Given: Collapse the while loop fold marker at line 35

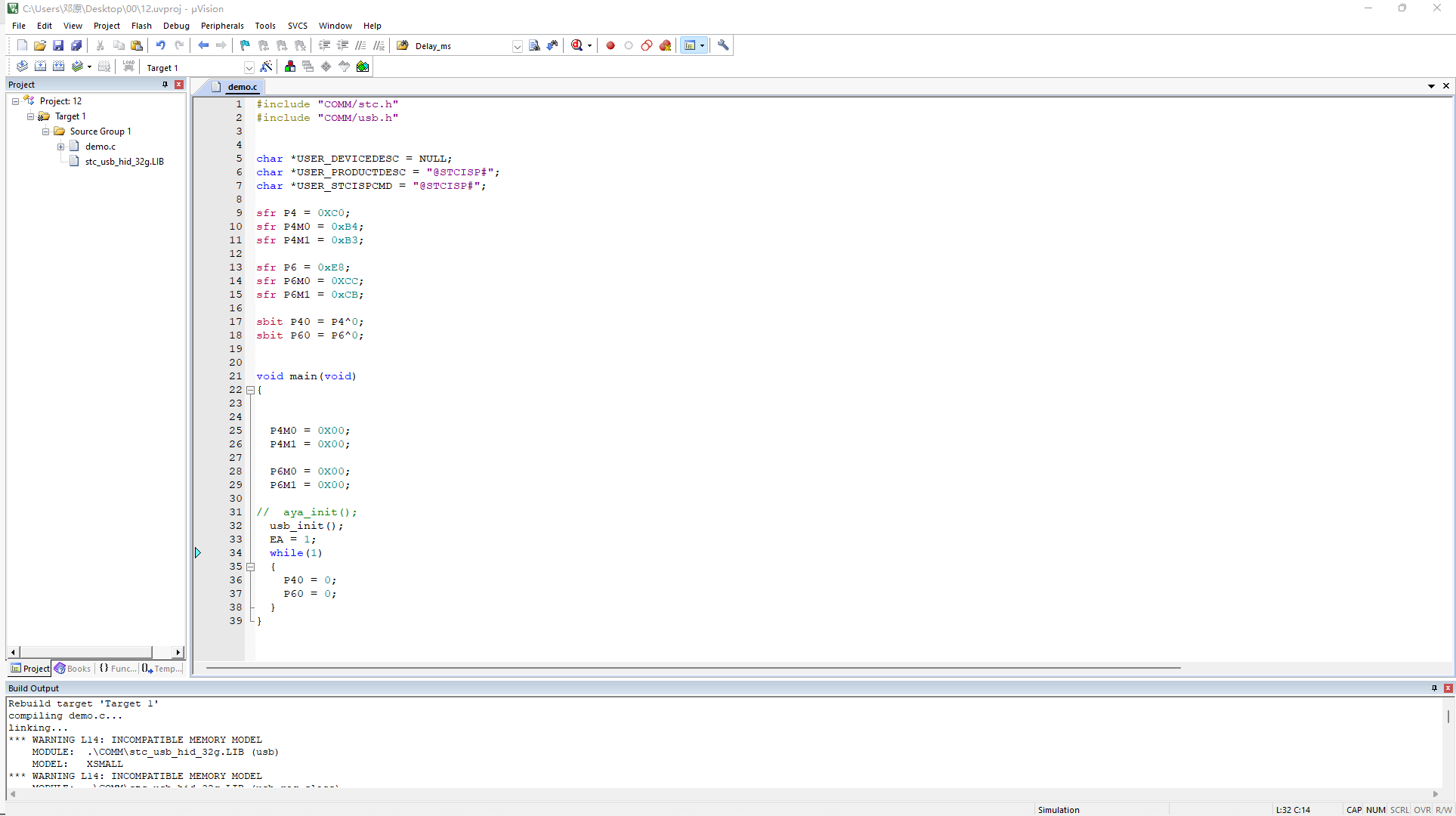Looking at the screenshot, I should (251, 567).
